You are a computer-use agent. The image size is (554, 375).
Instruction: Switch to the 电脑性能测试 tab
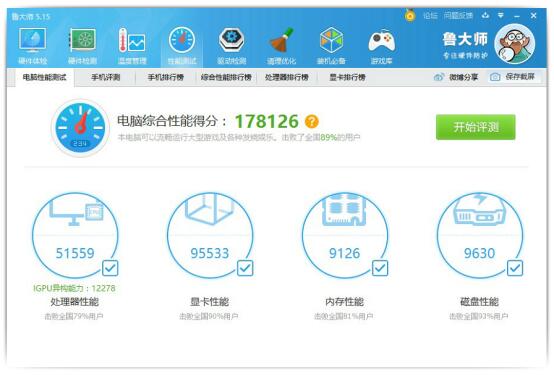[45, 77]
